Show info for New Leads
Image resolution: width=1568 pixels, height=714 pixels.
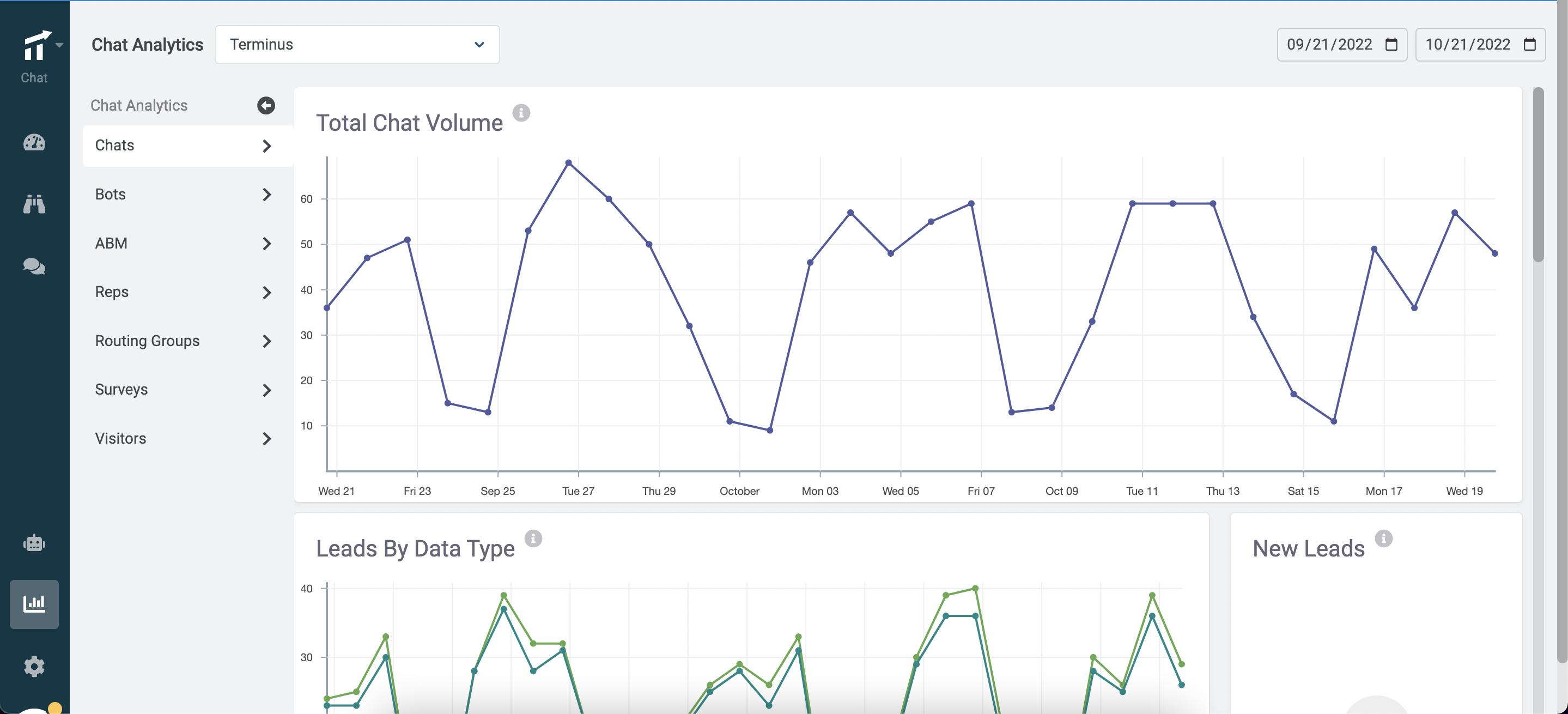click(1383, 538)
